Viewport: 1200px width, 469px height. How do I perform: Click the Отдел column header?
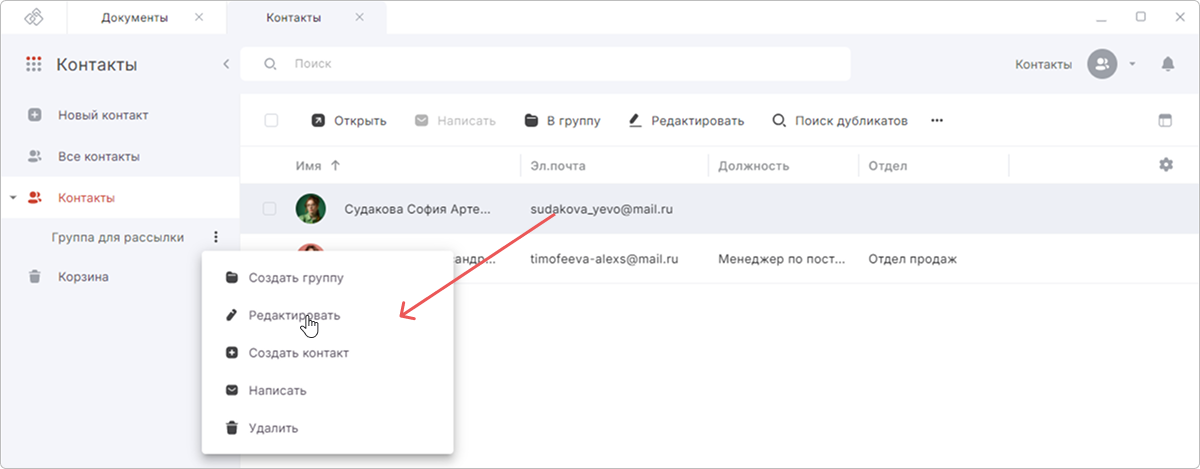pos(887,166)
